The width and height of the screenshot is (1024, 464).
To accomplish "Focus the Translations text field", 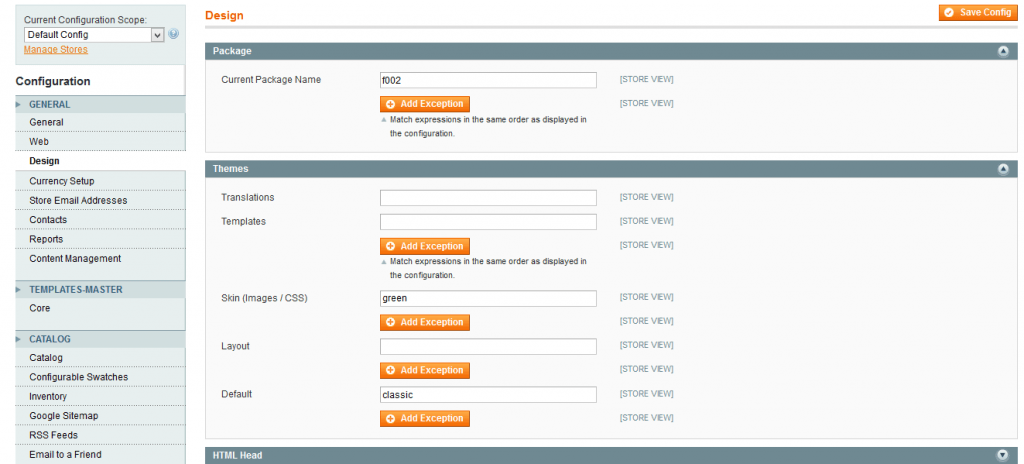I will (488, 198).
